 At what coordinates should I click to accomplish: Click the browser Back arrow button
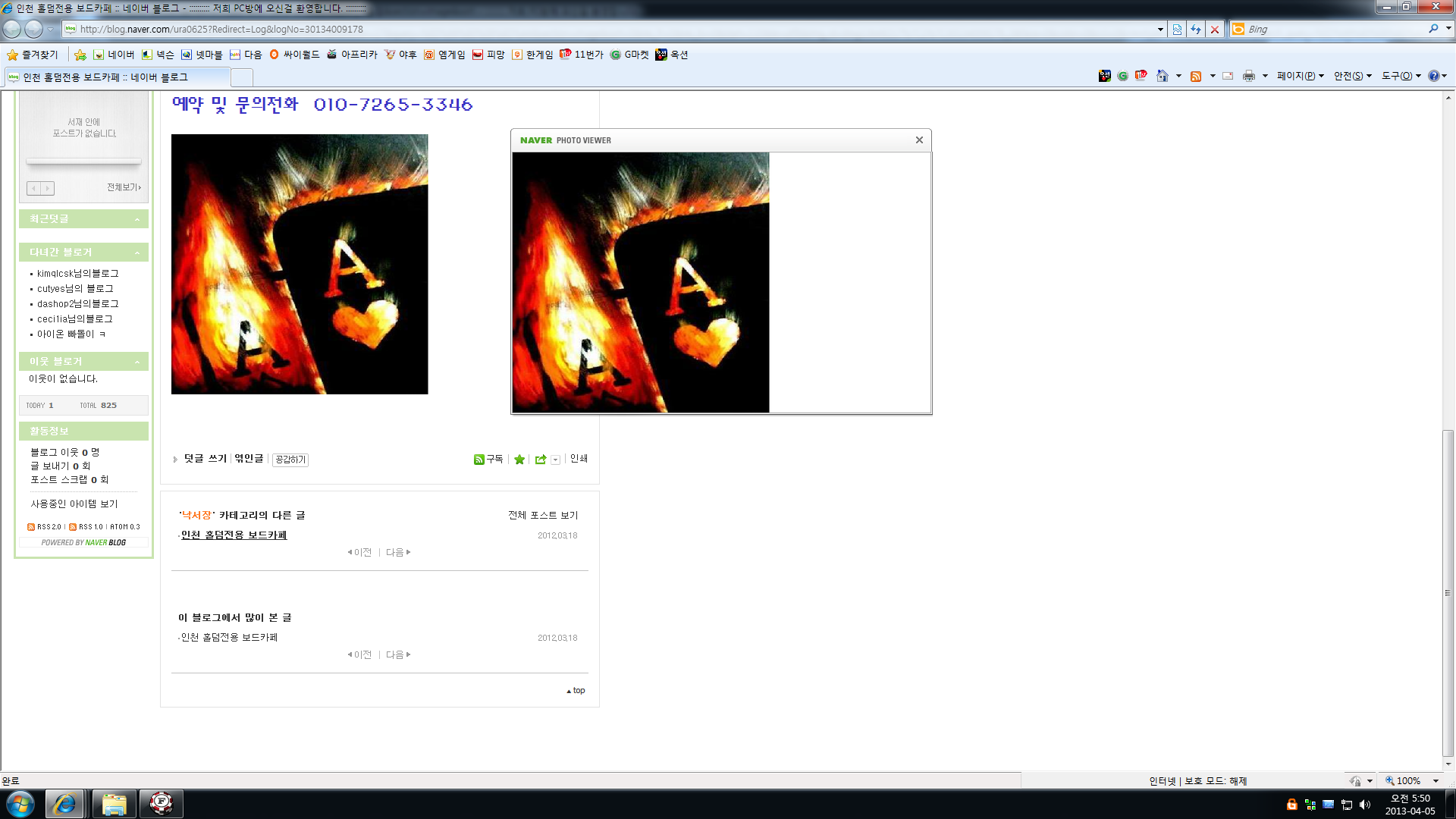tap(12, 29)
